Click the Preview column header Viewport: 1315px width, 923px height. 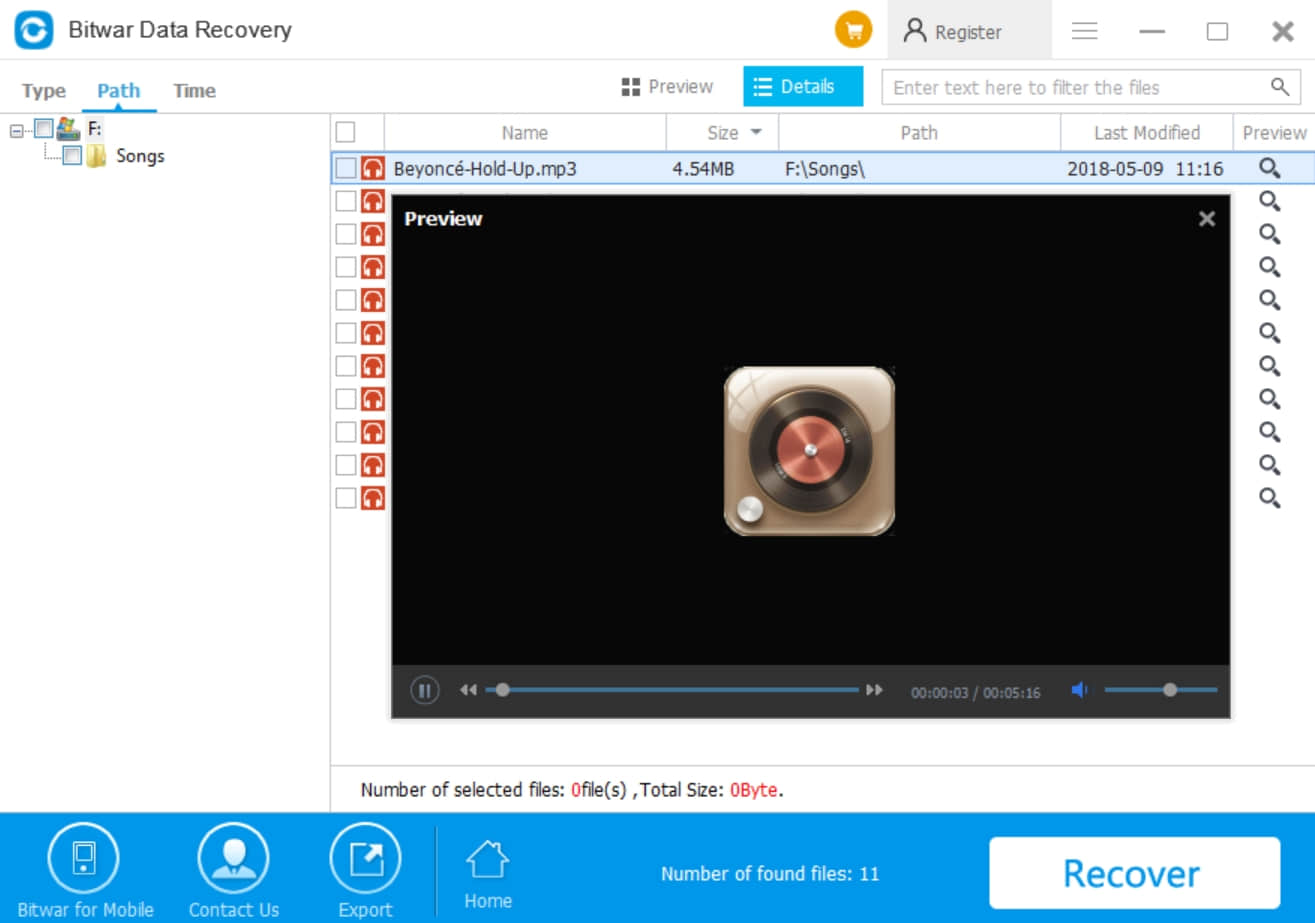(1274, 132)
